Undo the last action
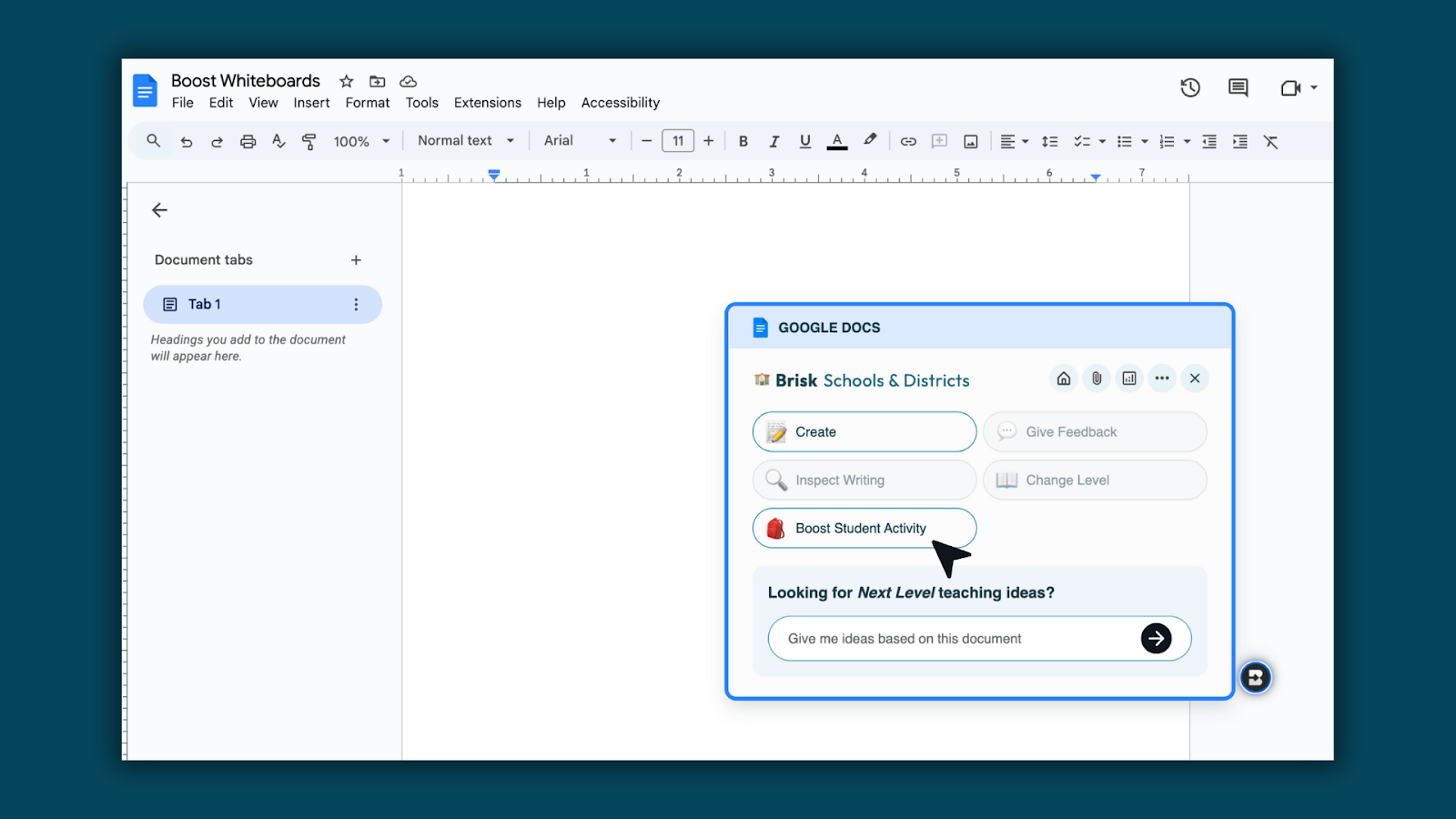 pos(186,142)
